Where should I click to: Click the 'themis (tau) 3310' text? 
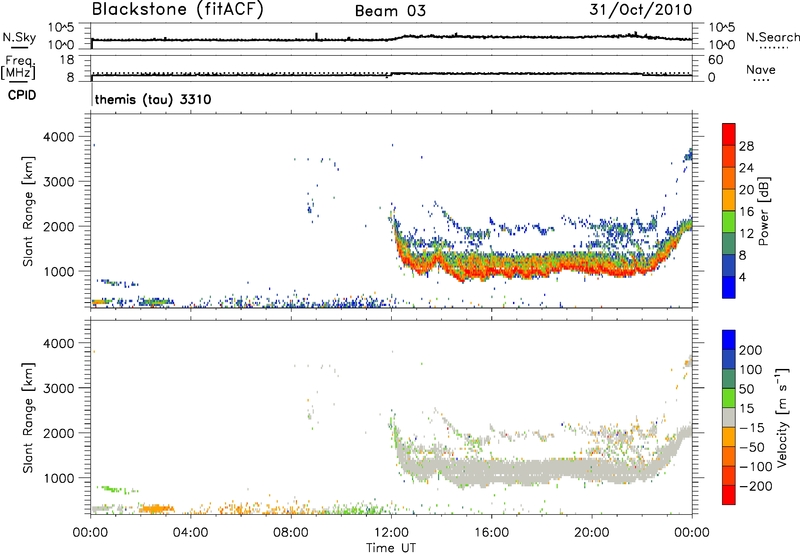click(153, 99)
